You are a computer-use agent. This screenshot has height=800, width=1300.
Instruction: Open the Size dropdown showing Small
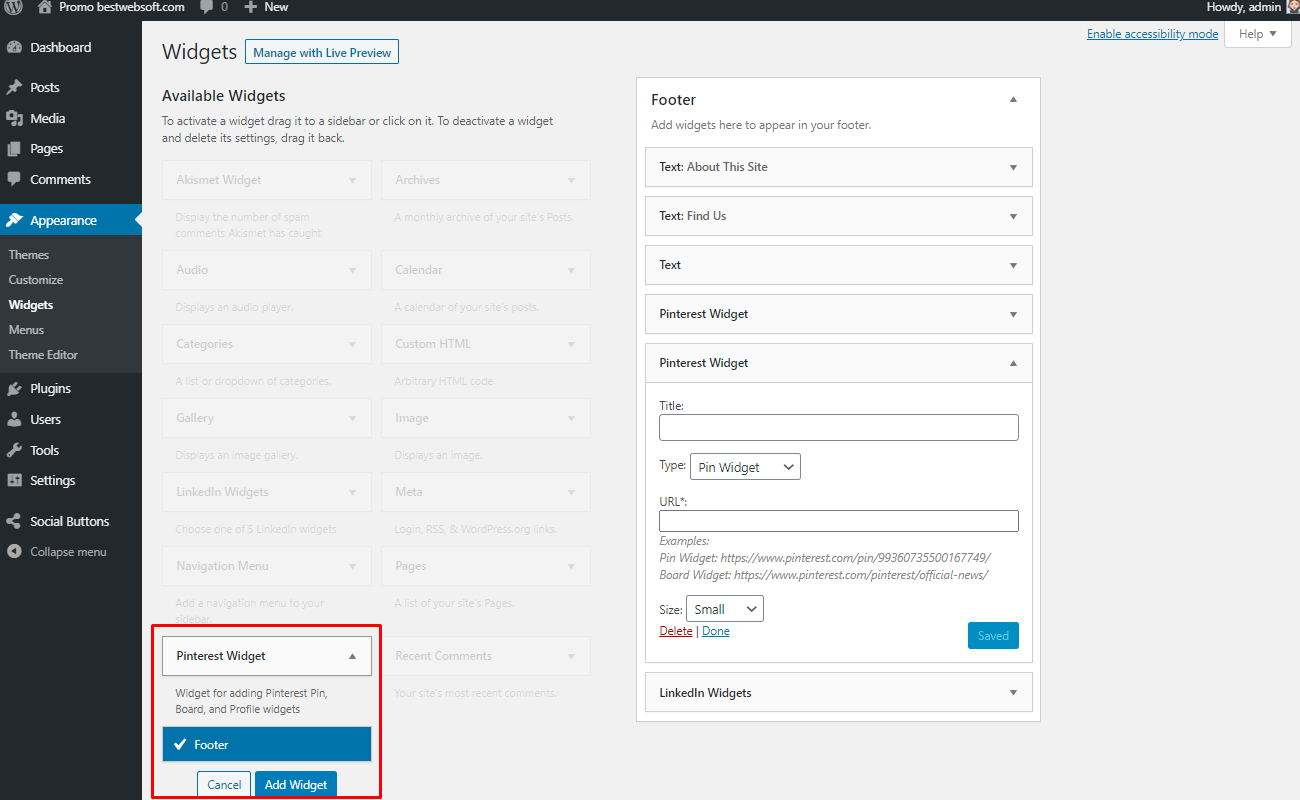pos(725,609)
